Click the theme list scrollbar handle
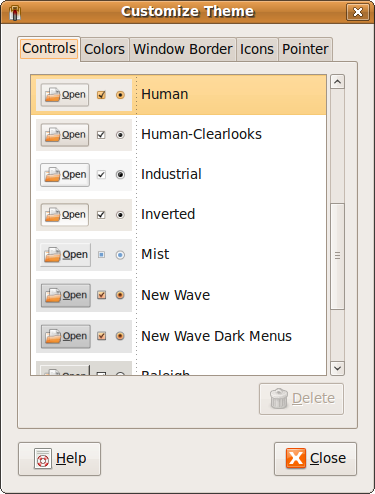This screenshot has height=494, width=375. tap(337, 256)
